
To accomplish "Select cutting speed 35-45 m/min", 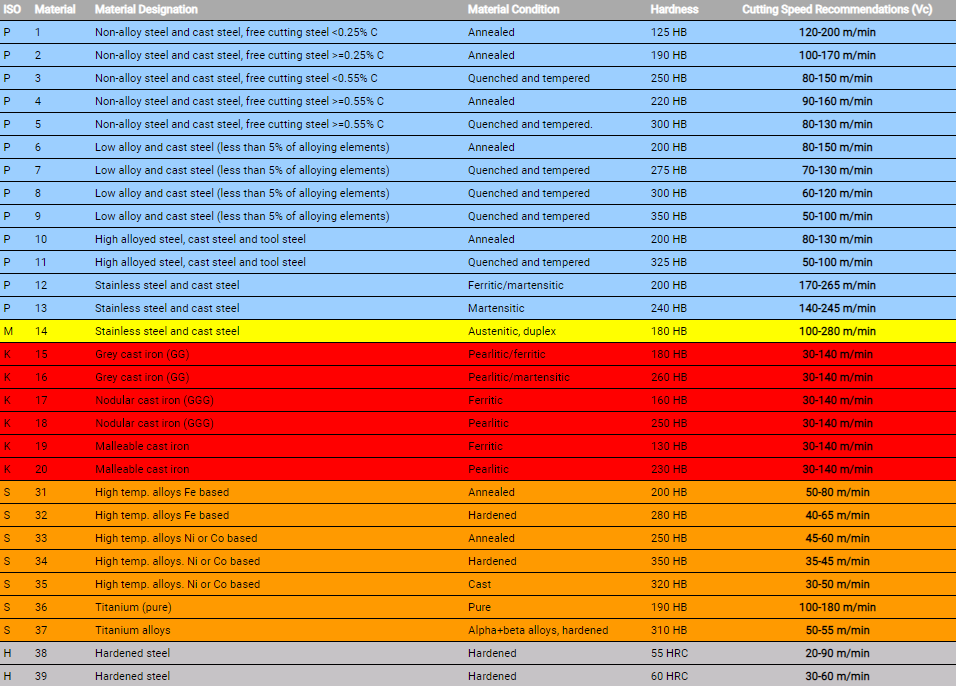I will coord(837,562).
